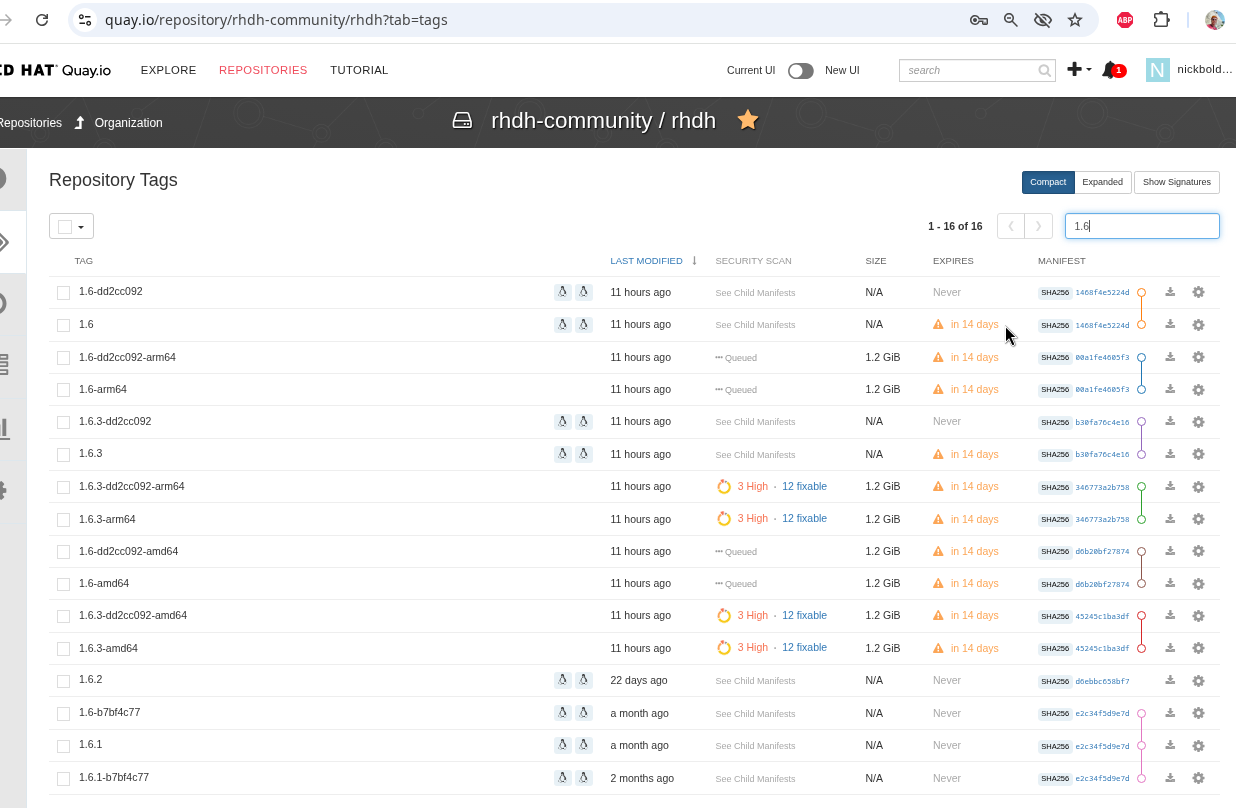Viewport: 1236px width, 808px height.
Task: Open manifest SHA d6ebbc658bf7 for 1.6.2
Action: (1102, 681)
